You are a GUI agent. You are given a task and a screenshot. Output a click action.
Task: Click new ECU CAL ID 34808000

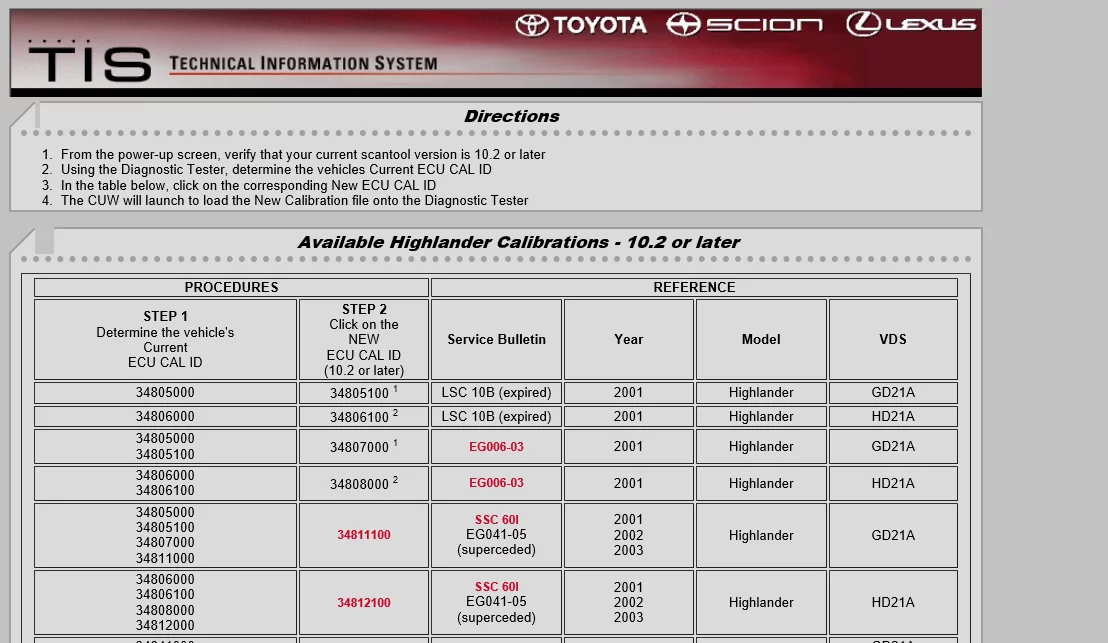(x=359, y=483)
